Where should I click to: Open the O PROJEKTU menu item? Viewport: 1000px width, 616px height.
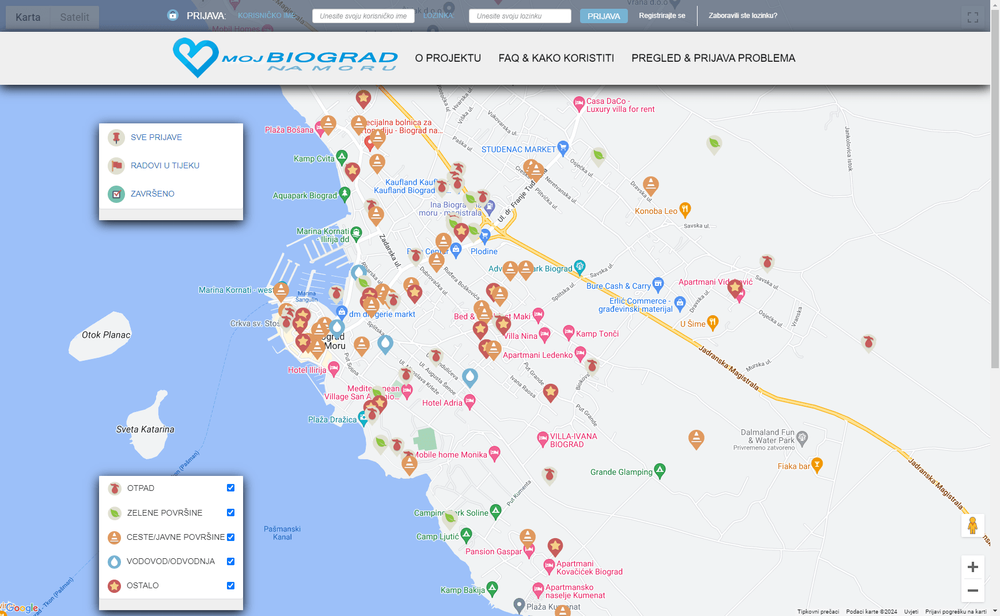(448, 59)
